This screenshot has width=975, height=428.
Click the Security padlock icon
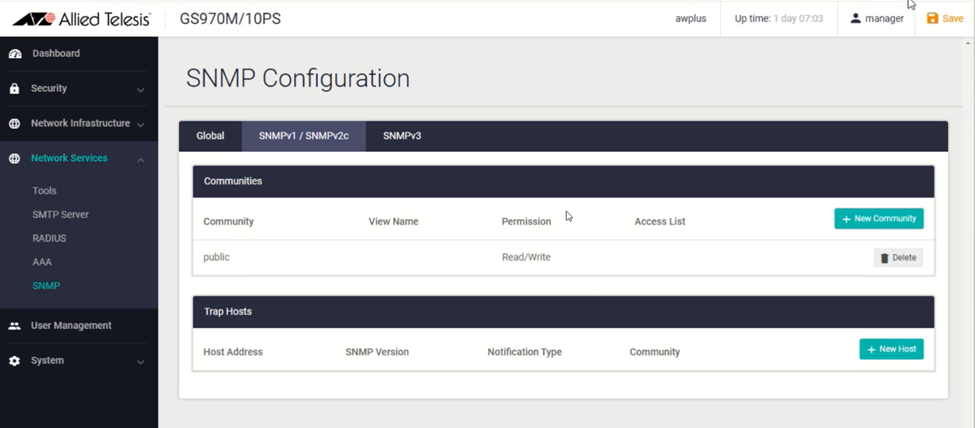coord(15,89)
